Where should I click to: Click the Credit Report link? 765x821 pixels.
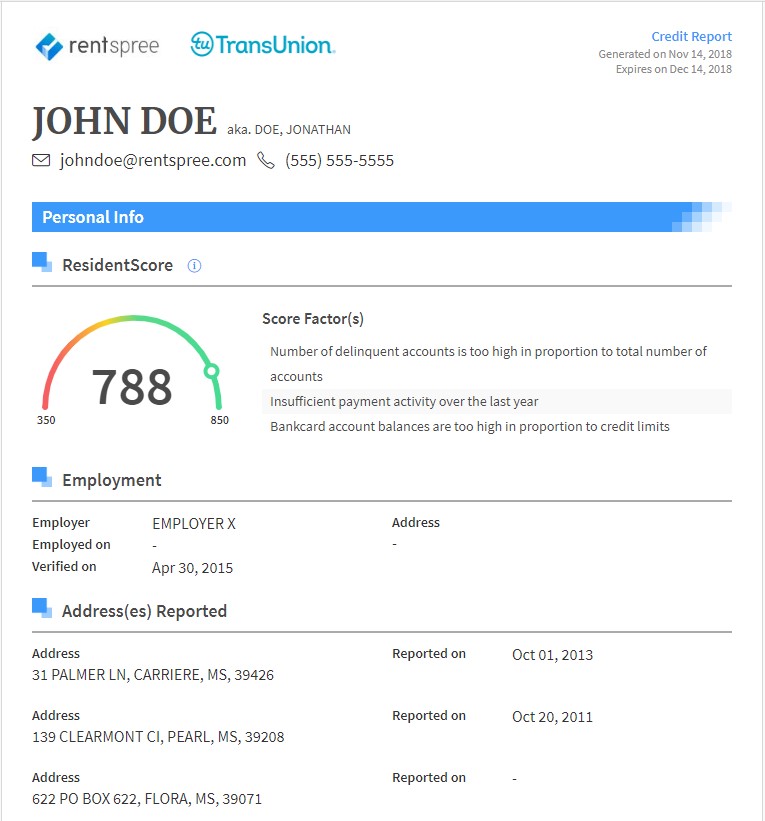[x=691, y=37]
